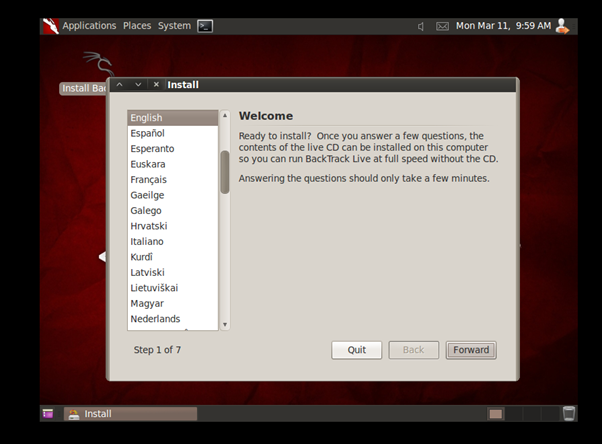The image size is (602, 444).
Task: Select Euskara in the language list
Action: tap(173, 164)
